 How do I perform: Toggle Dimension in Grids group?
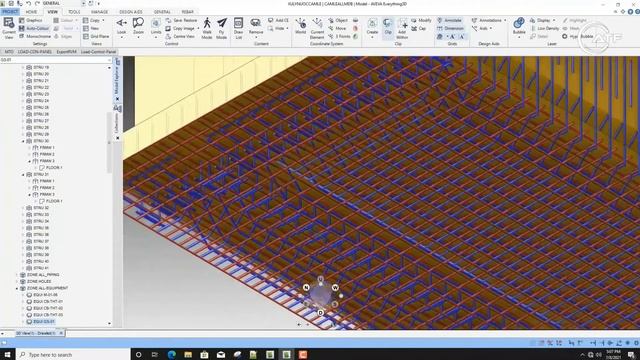pos(450,29)
